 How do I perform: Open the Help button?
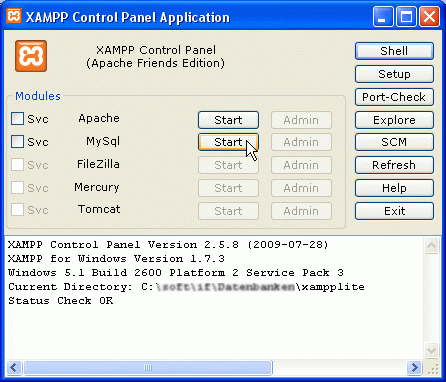394,188
